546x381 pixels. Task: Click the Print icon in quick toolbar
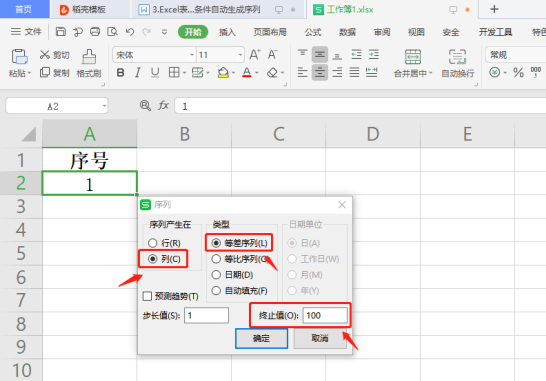coord(95,32)
